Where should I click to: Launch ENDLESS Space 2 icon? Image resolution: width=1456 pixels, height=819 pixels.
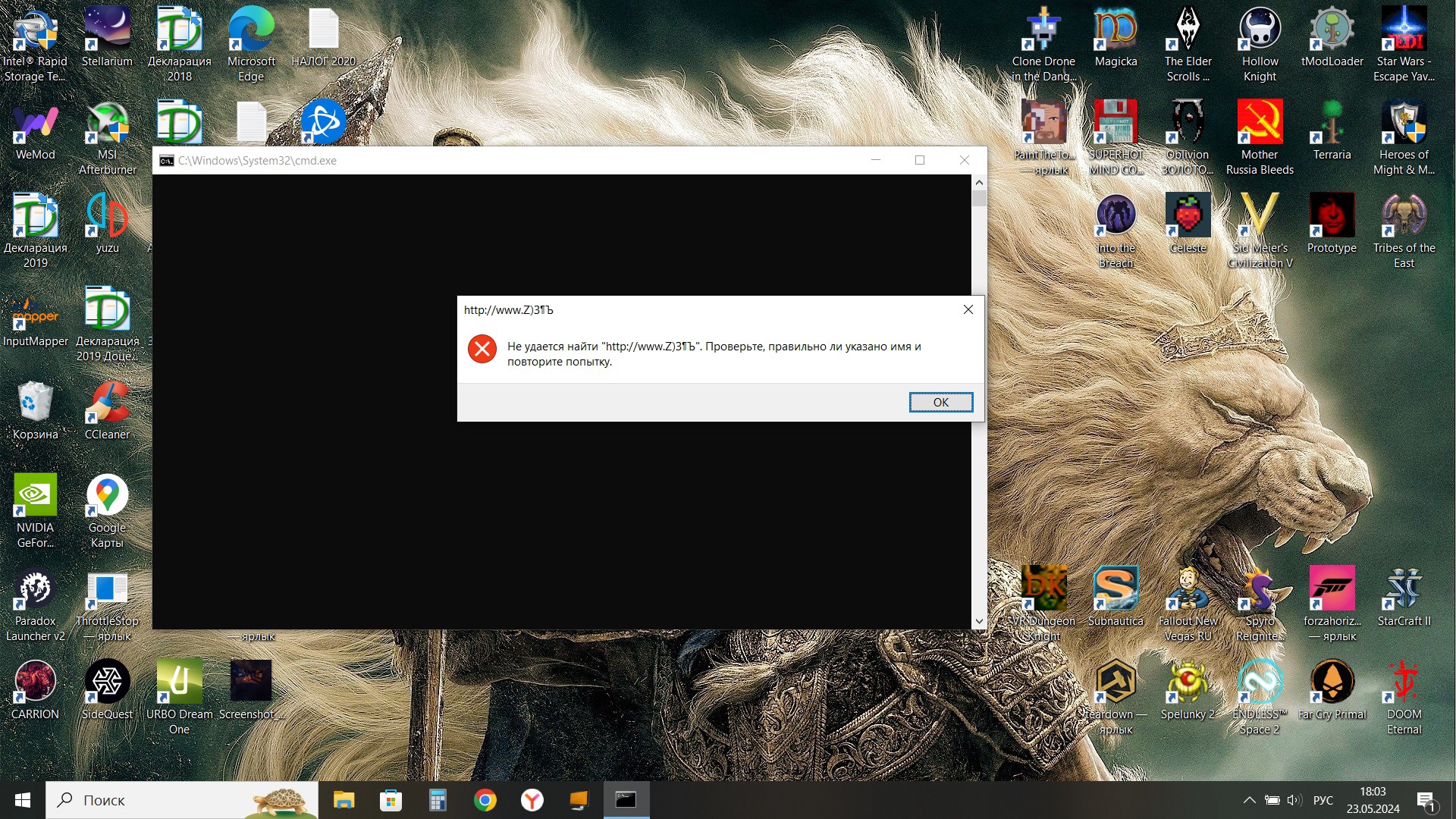(1260, 698)
